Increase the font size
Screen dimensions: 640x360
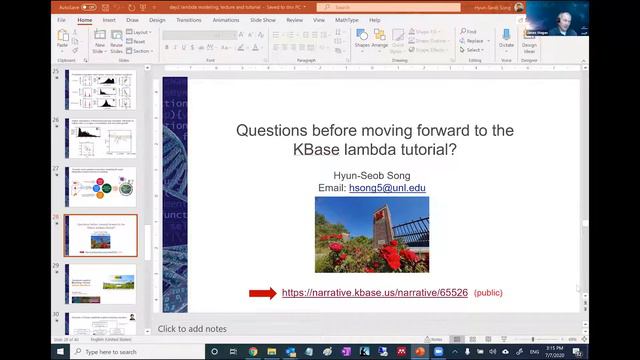[241, 35]
